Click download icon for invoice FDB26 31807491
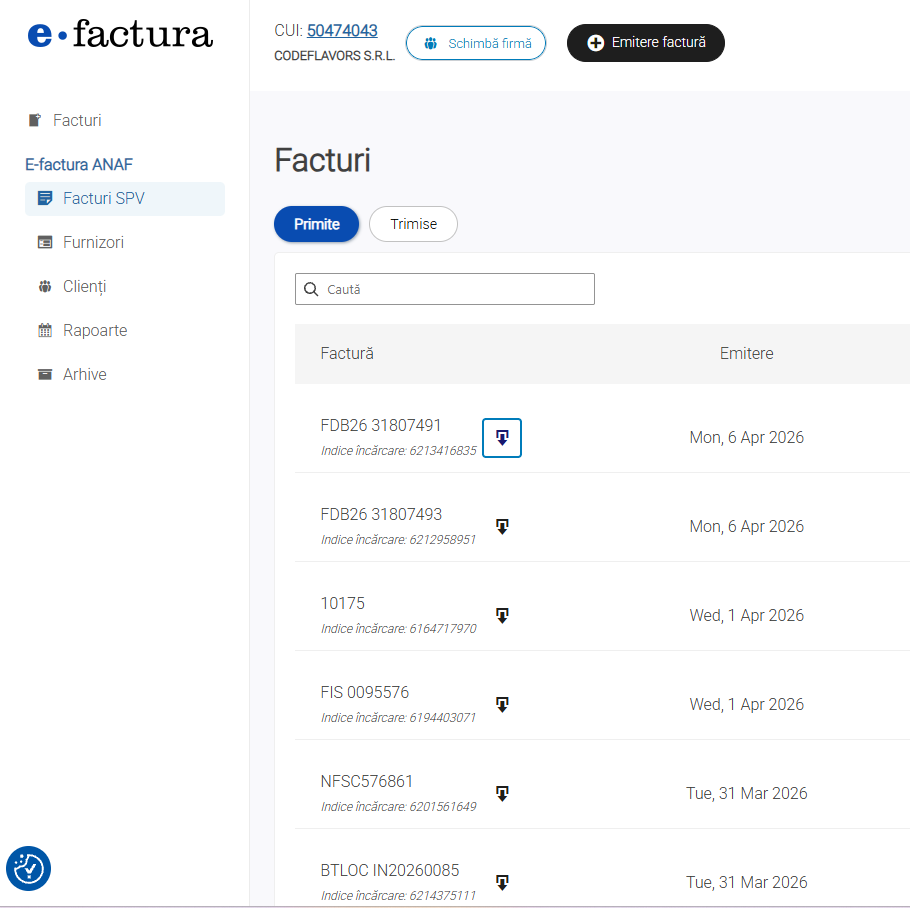This screenshot has width=910, height=908. (x=502, y=438)
